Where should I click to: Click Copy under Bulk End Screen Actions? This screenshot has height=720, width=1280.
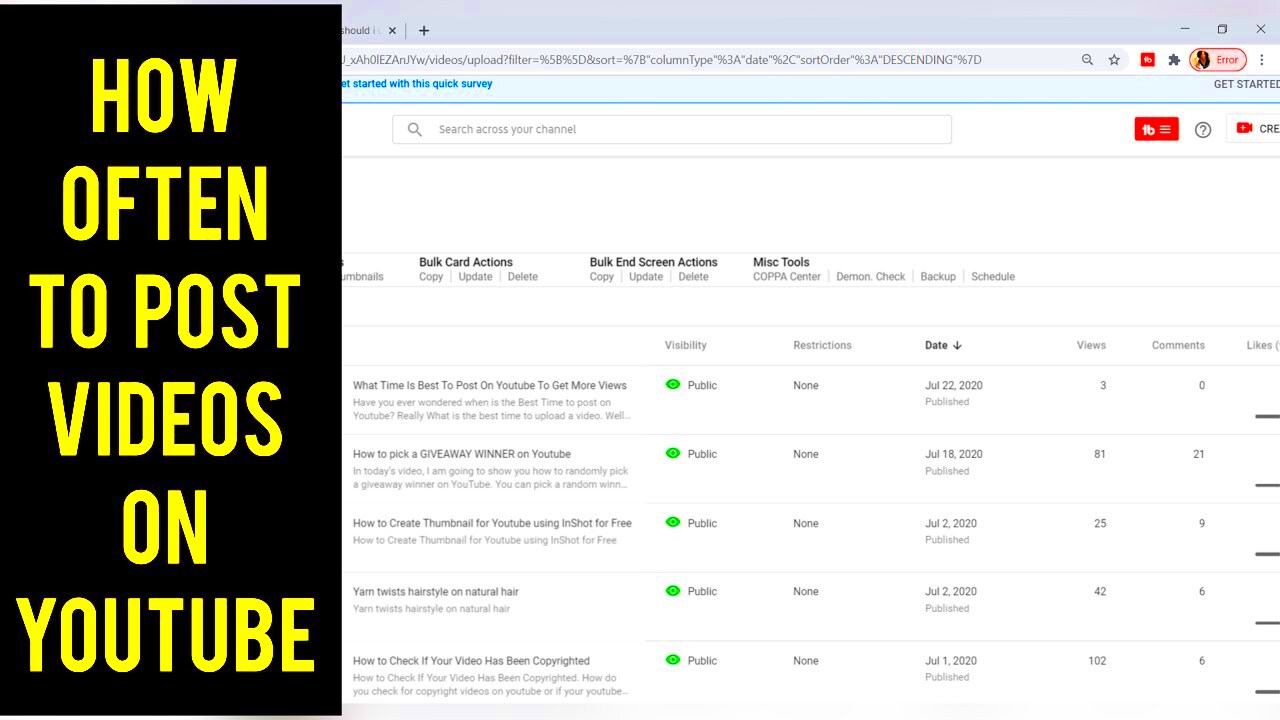(x=602, y=277)
